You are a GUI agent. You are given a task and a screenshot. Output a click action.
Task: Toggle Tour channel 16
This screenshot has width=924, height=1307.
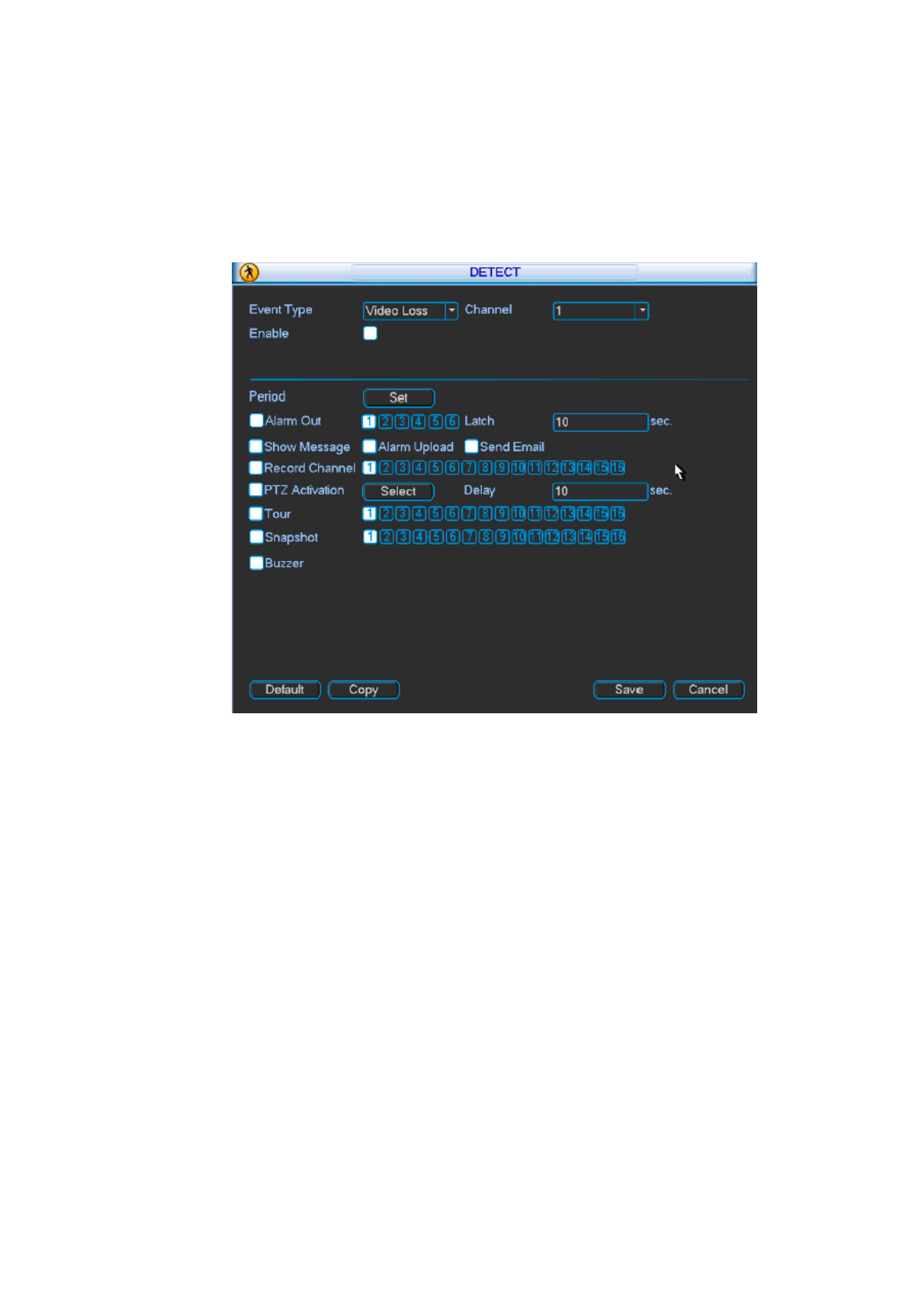[618, 513]
